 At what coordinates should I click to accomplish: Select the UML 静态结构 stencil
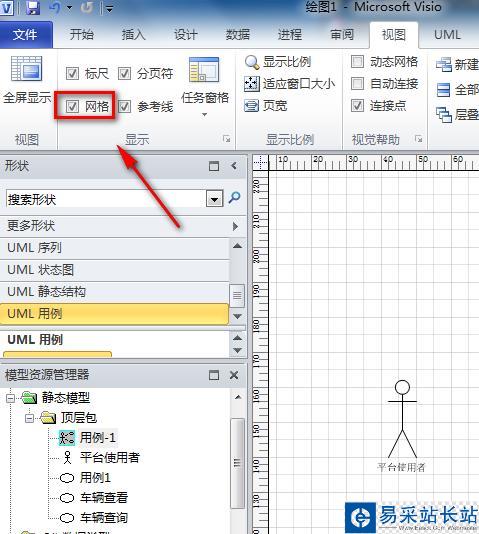[114, 292]
